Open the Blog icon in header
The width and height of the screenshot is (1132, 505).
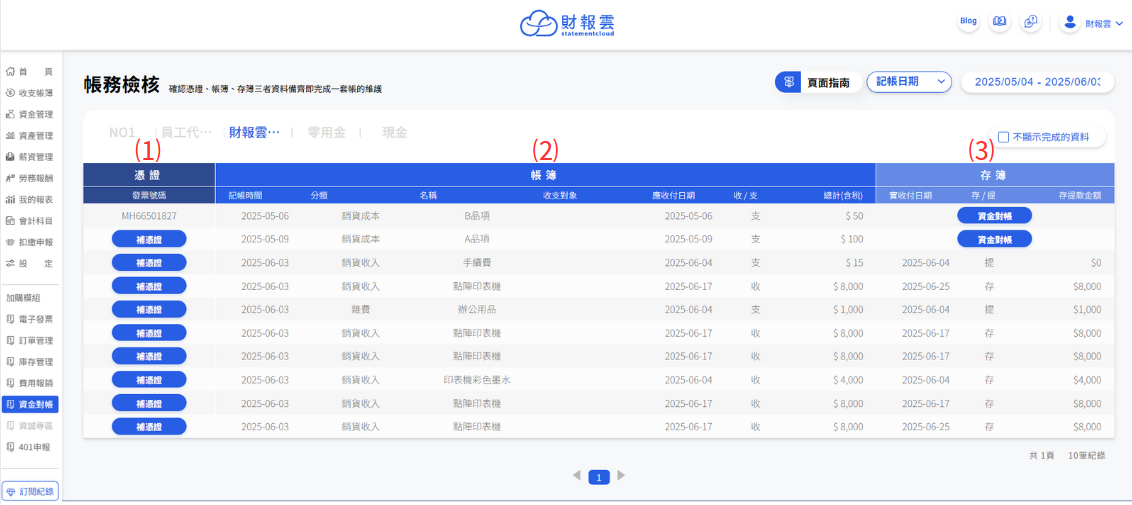point(968,22)
